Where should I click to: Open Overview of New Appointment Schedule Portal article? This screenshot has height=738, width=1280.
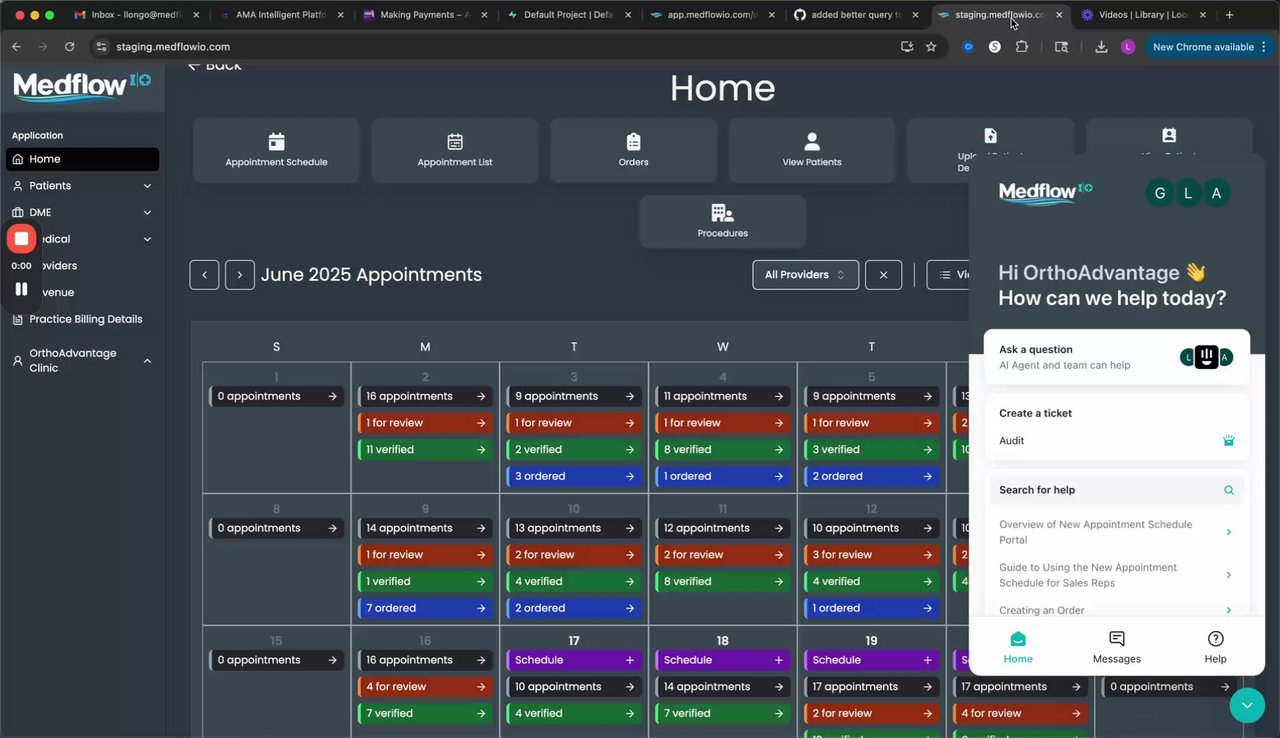coord(1116,532)
